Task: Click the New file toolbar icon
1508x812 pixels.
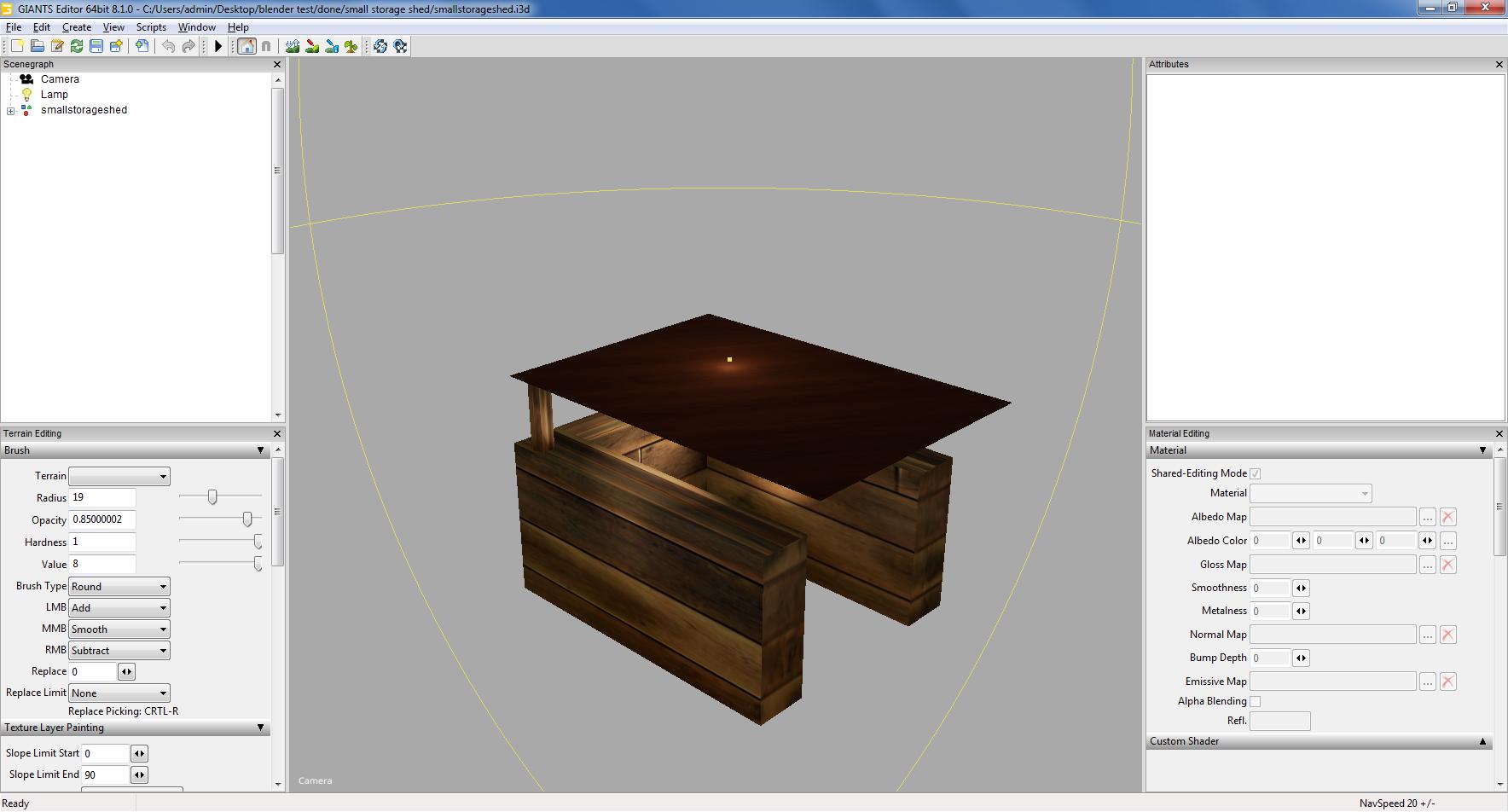Action: [17, 46]
